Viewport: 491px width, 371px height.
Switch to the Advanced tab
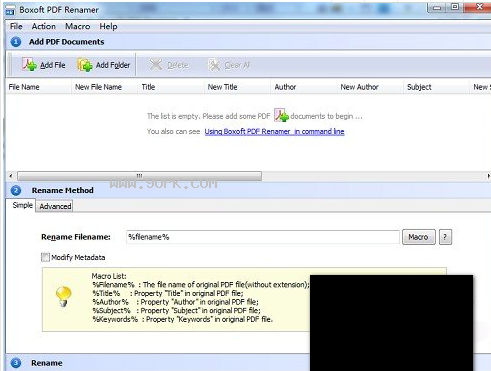tap(55, 206)
